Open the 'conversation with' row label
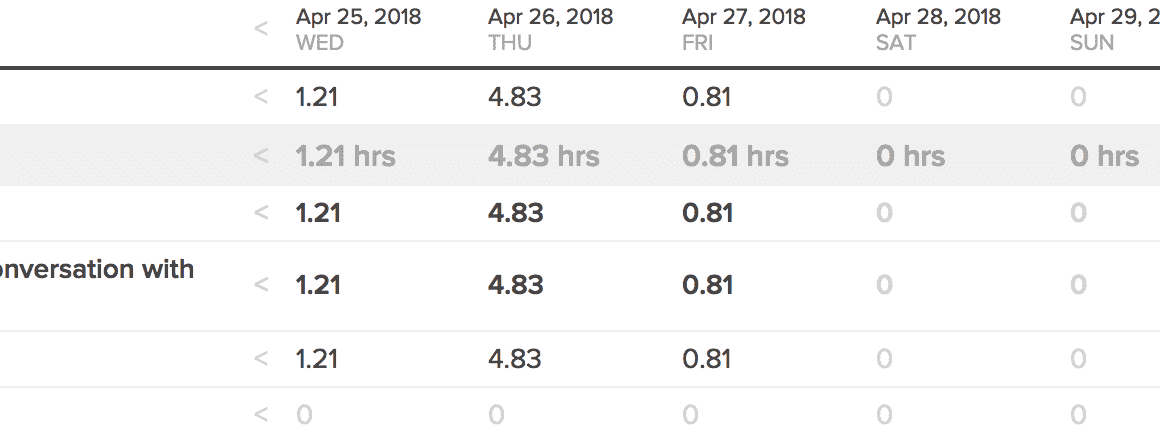Viewport: 1160px width, 440px height. point(97,269)
